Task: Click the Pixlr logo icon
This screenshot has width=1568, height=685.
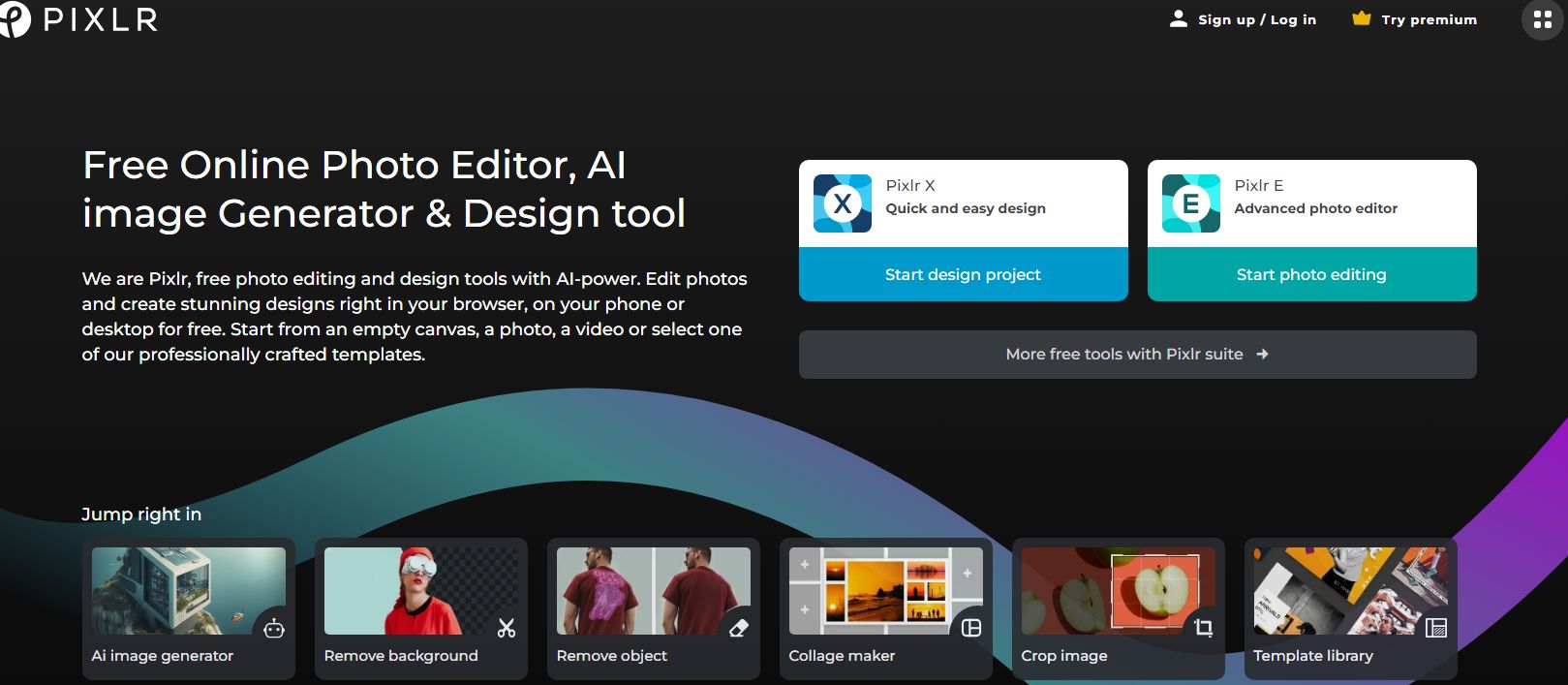Action: click(x=15, y=19)
